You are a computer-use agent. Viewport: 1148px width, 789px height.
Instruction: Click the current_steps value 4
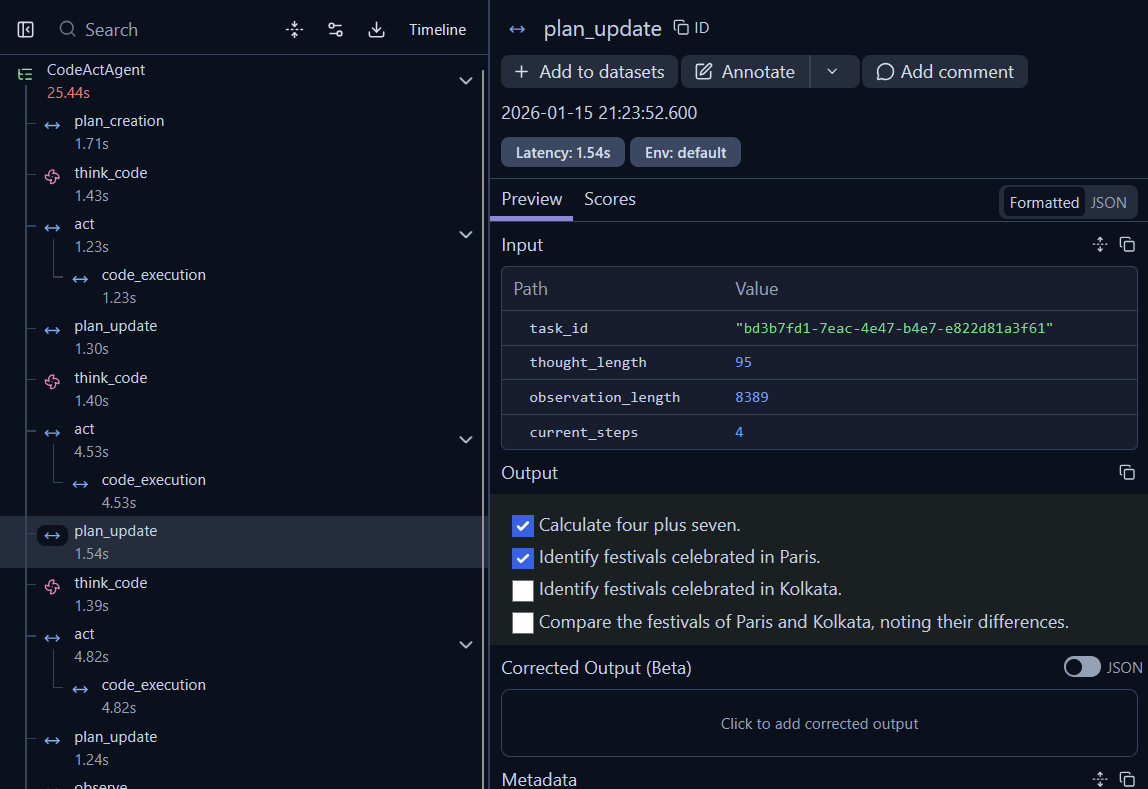tap(739, 432)
